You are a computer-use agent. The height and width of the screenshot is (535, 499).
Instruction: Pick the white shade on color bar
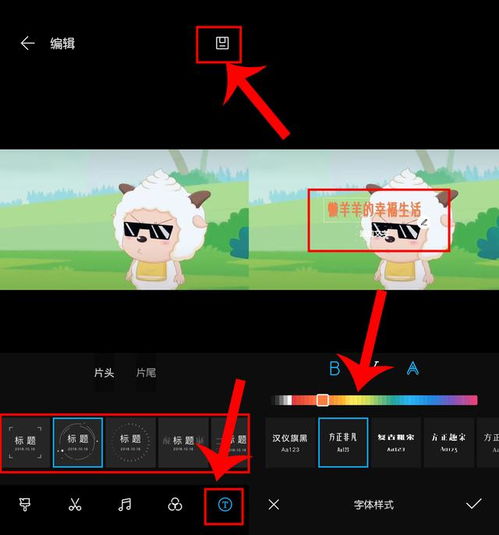289,400
